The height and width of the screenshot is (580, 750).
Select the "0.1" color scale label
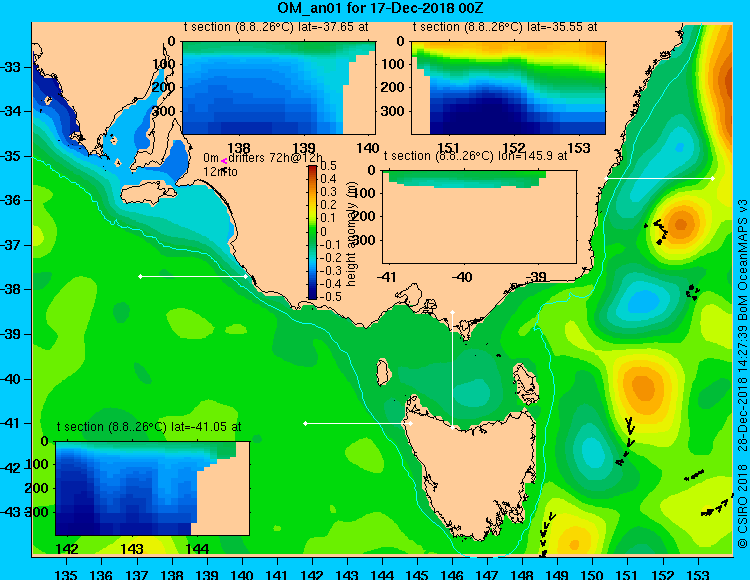coord(329,218)
